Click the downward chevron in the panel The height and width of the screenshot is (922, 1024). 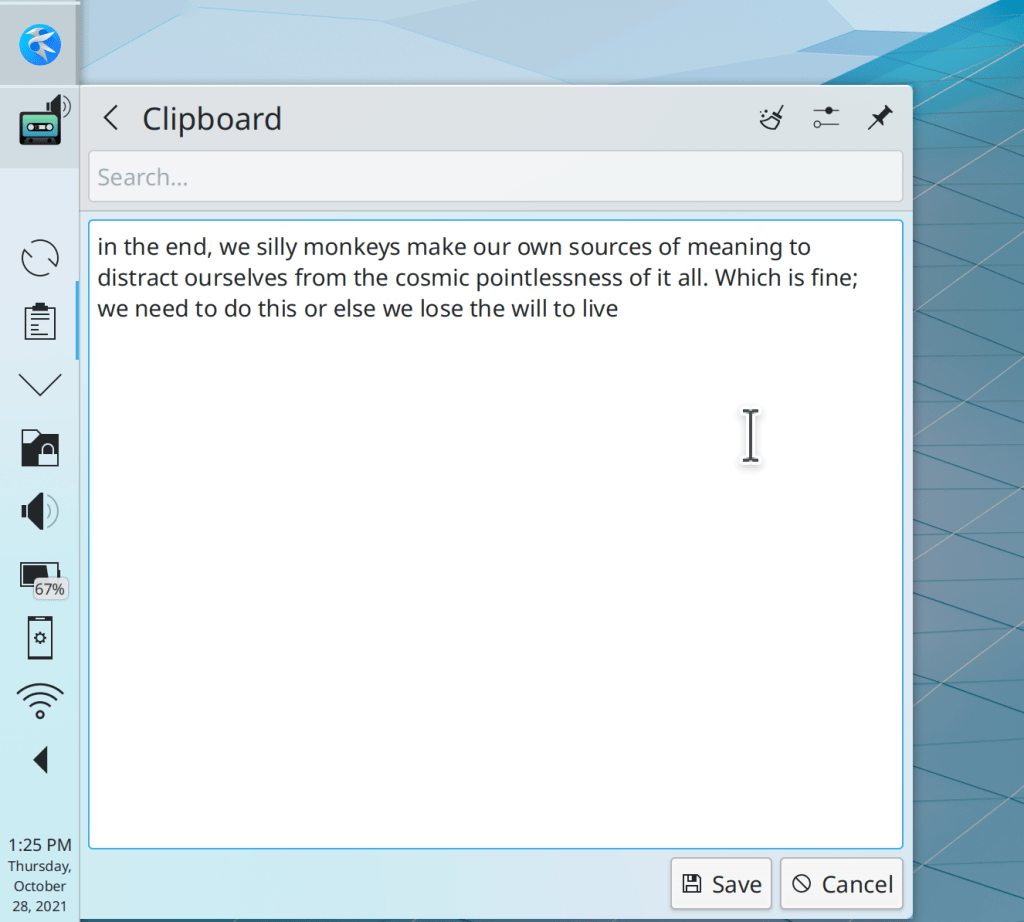[40, 384]
